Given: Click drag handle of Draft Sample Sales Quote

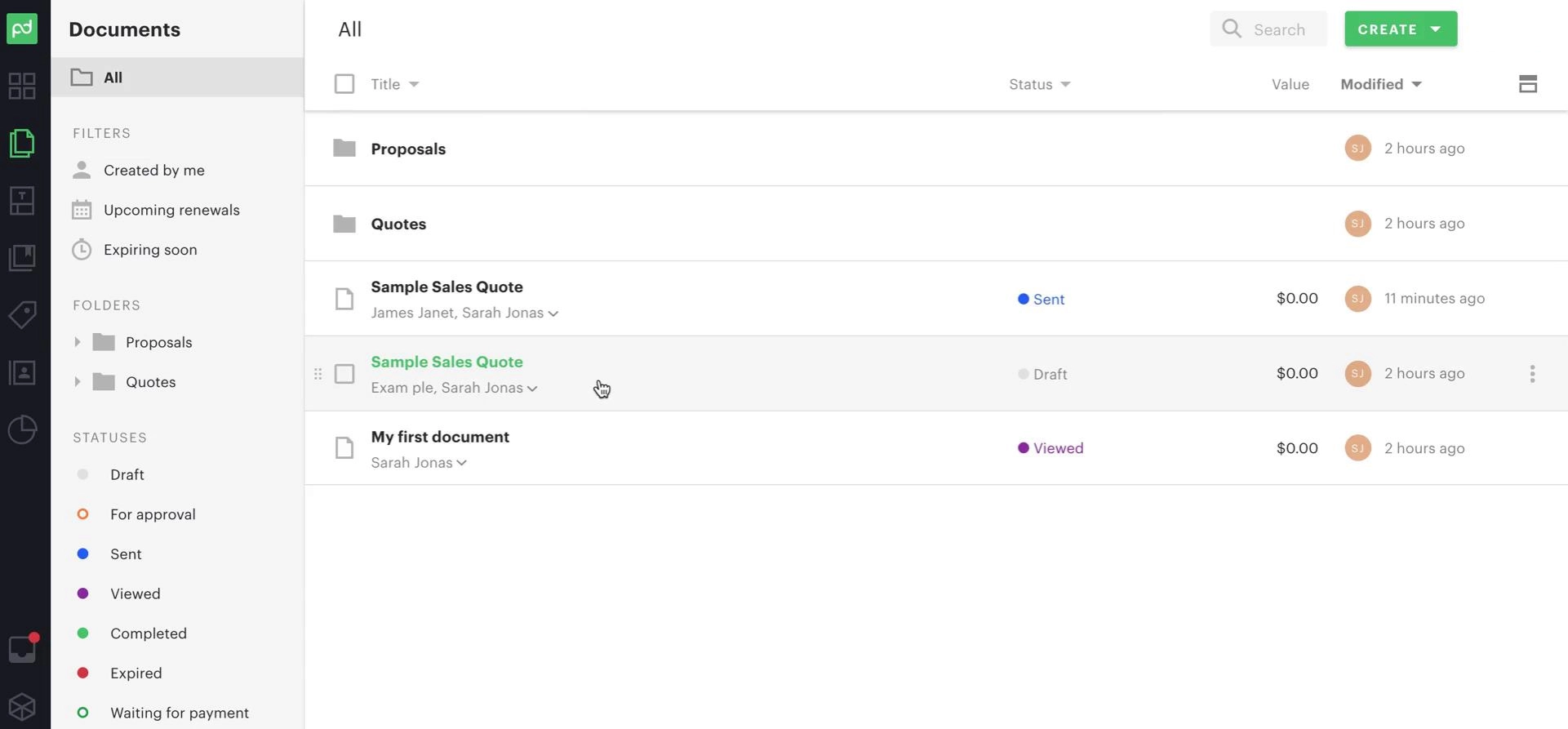Looking at the screenshot, I should coord(318,374).
